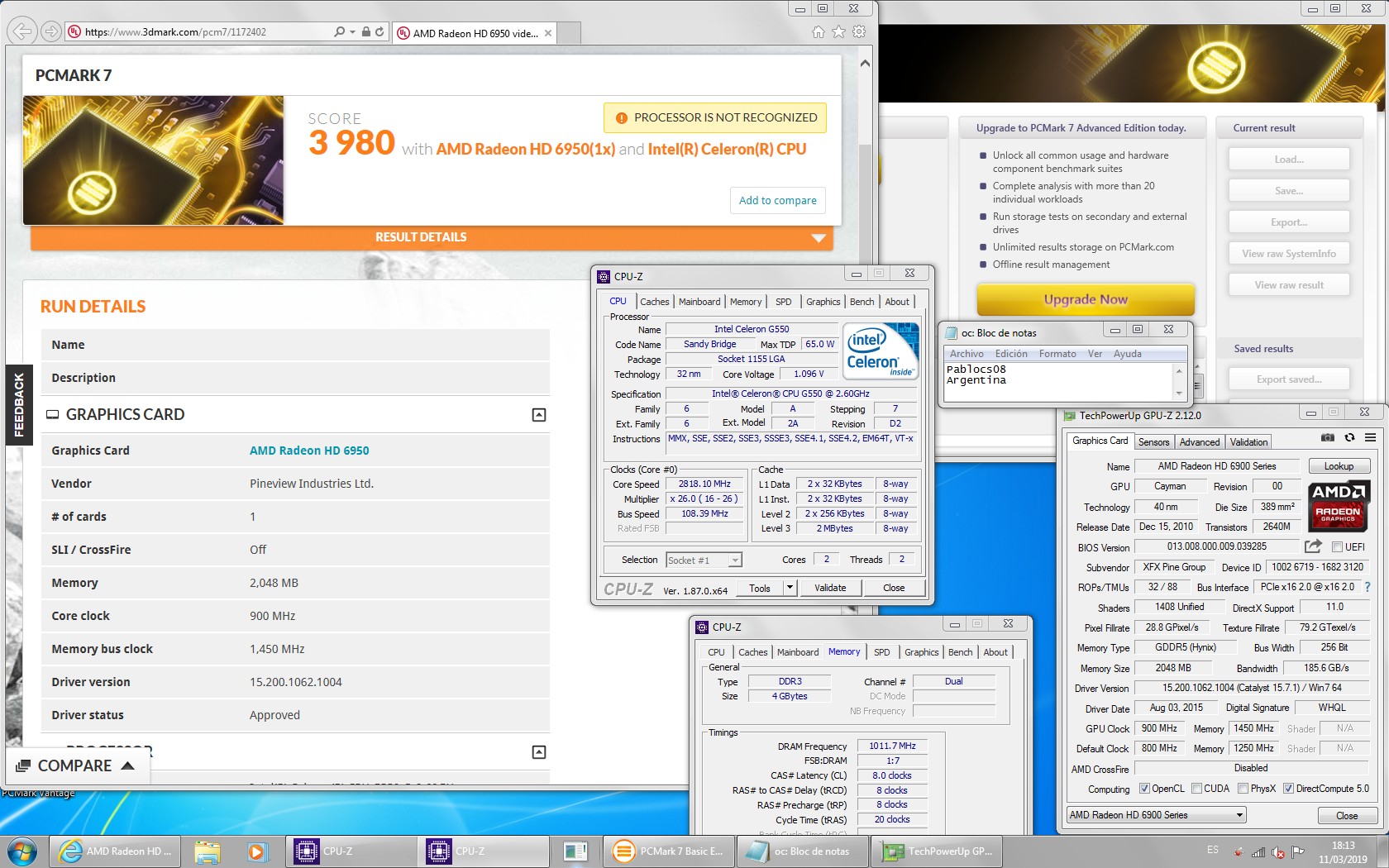
Task: Open Bench tab in memory CPU-Z window
Action: coord(961,652)
